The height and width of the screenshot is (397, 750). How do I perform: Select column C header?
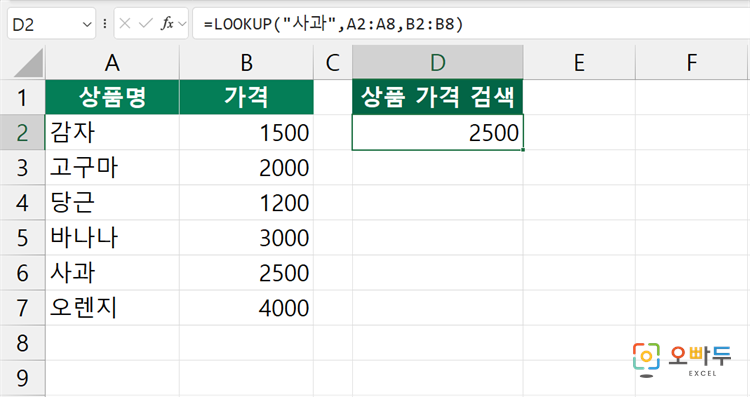[333, 63]
